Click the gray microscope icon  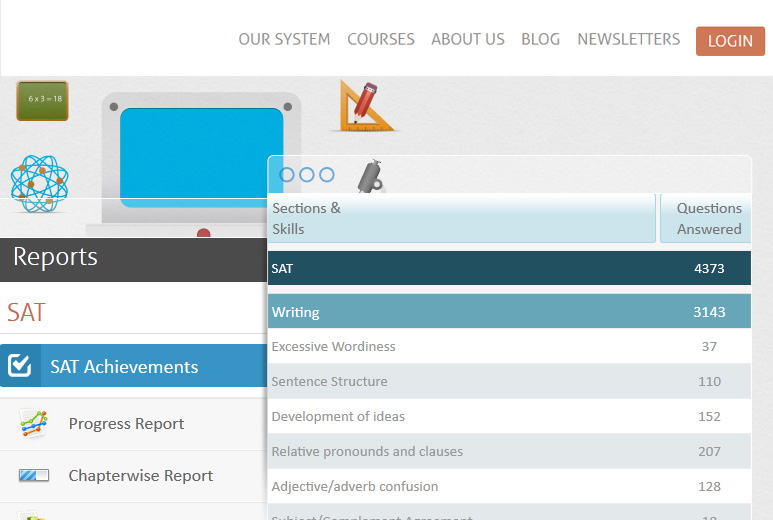[371, 176]
